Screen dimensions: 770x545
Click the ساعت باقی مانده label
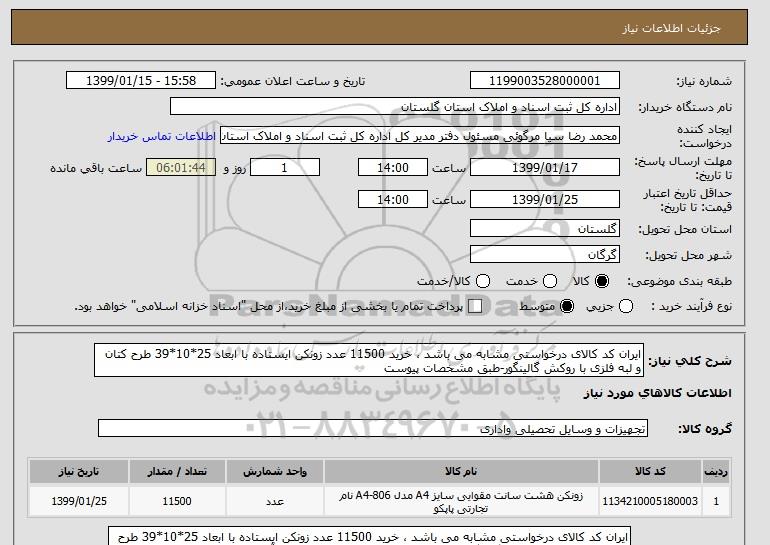coord(96,168)
